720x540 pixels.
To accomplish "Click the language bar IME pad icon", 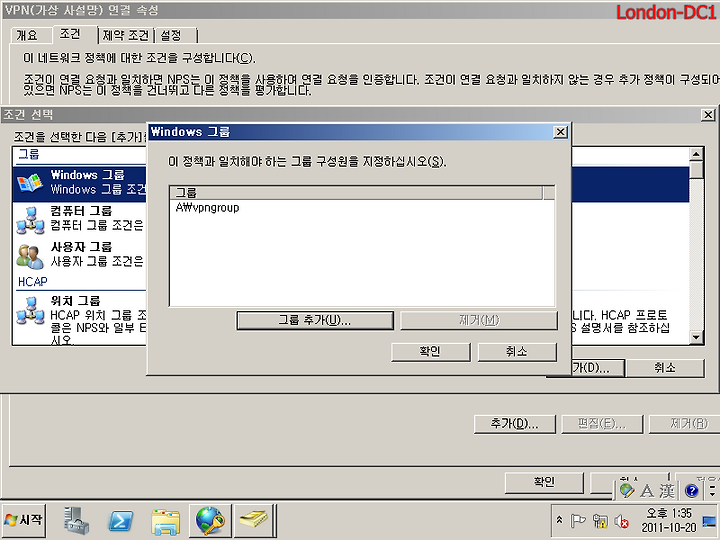I will (627, 491).
